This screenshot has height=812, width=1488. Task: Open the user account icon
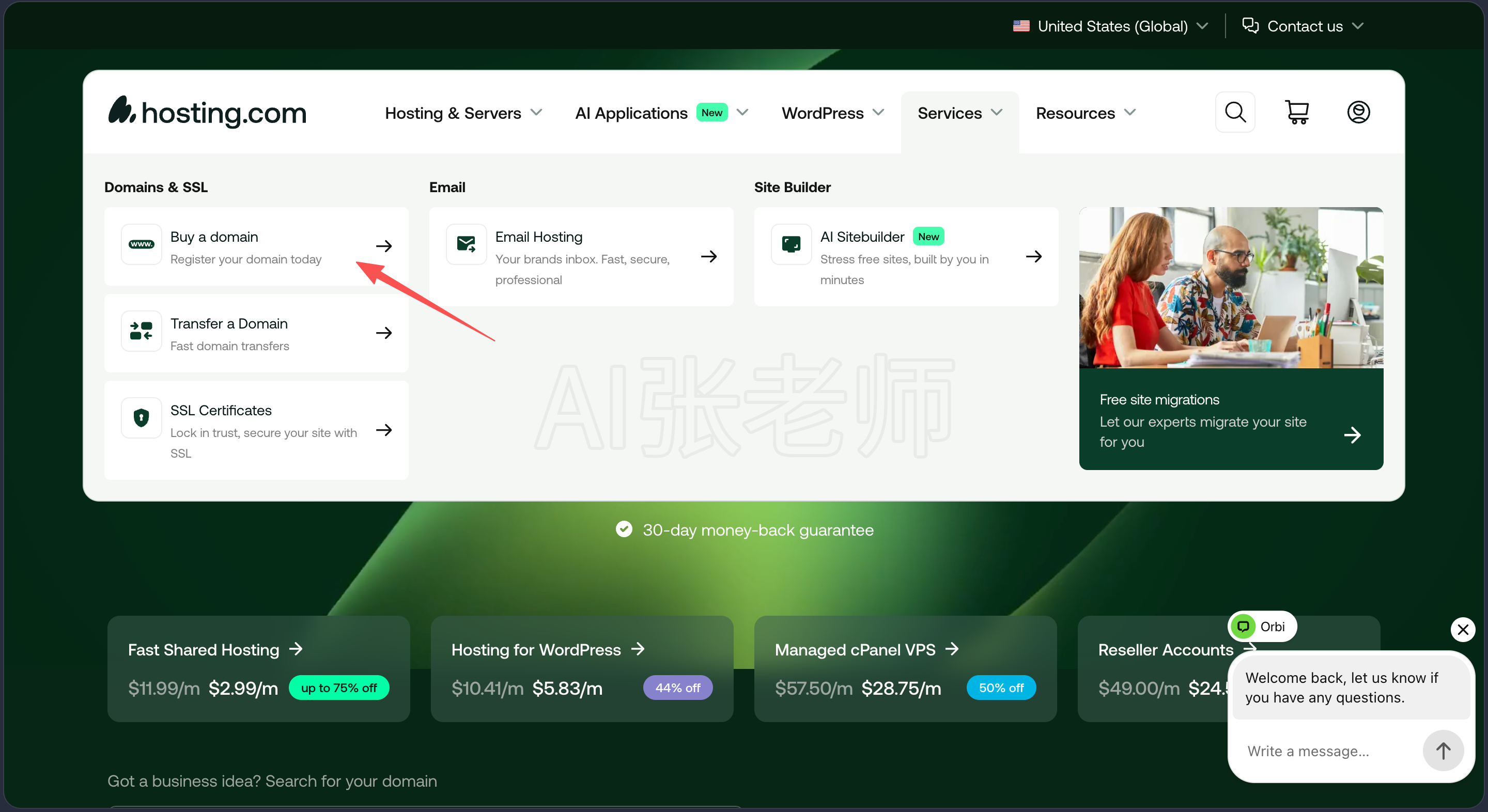tap(1359, 112)
